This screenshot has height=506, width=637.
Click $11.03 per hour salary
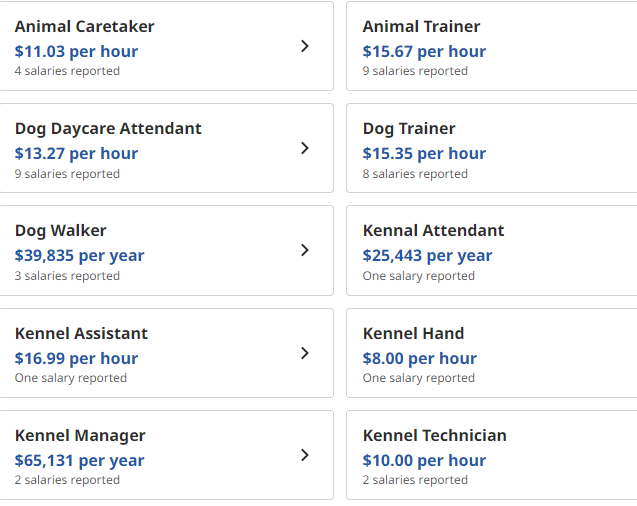(76, 52)
